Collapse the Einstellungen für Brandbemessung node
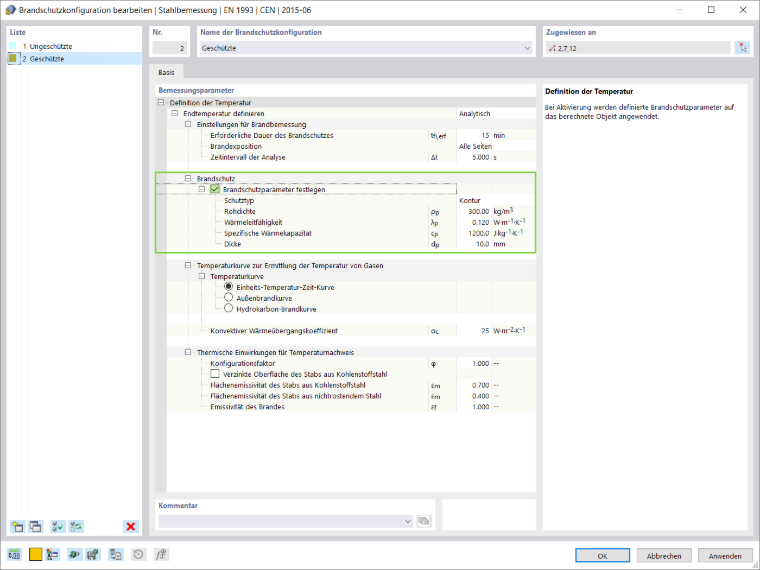The height and width of the screenshot is (570, 760). (188, 124)
